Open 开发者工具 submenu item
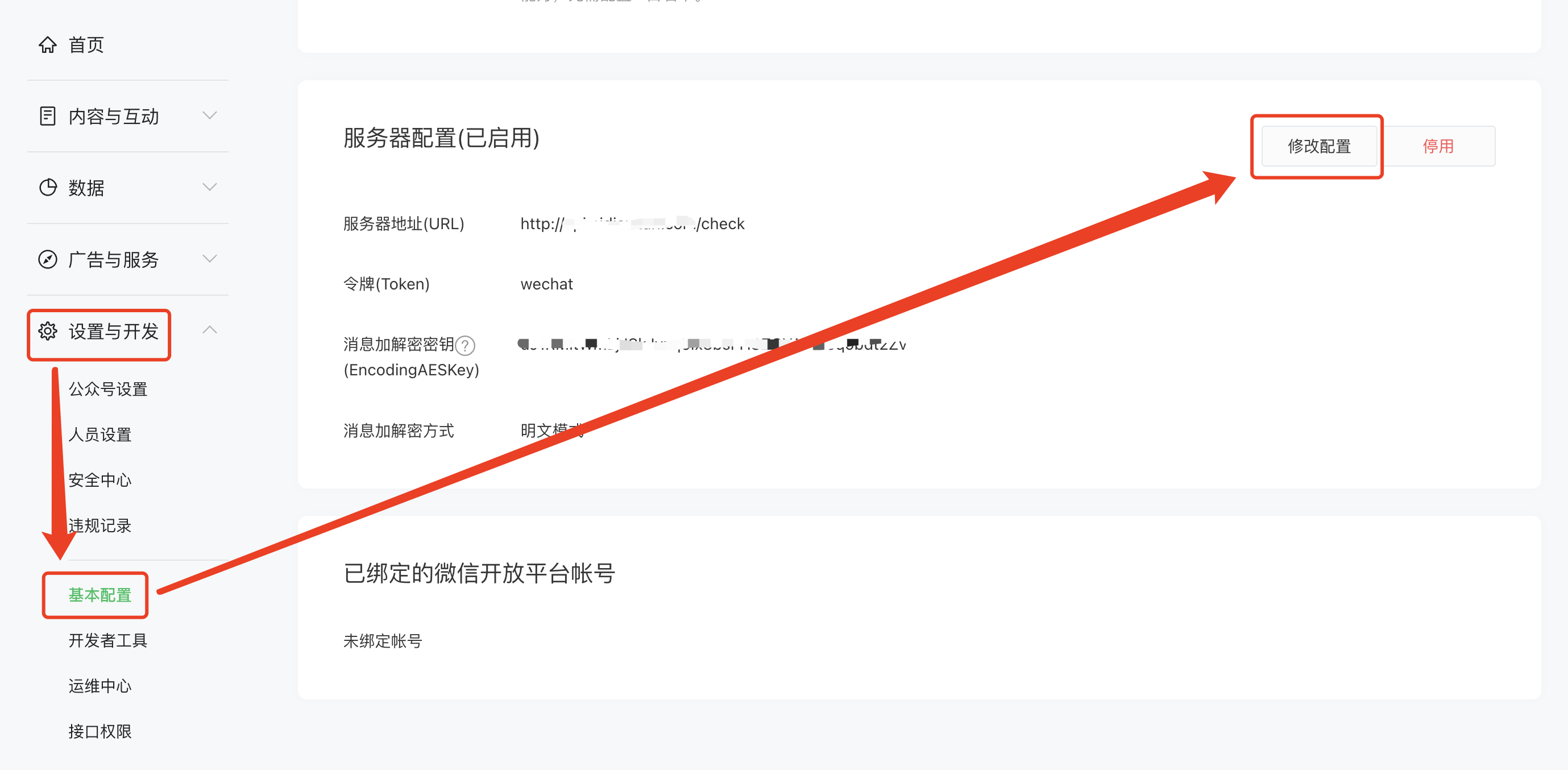This screenshot has height=770, width=1568. point(108,640)
